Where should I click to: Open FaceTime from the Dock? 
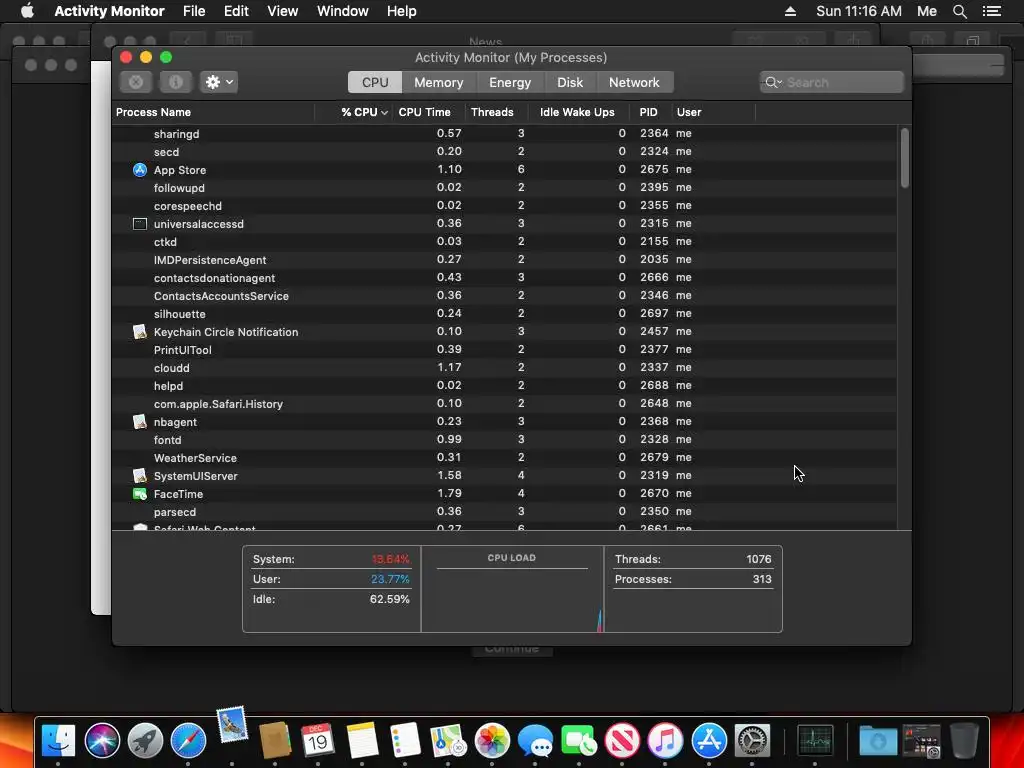579,741
